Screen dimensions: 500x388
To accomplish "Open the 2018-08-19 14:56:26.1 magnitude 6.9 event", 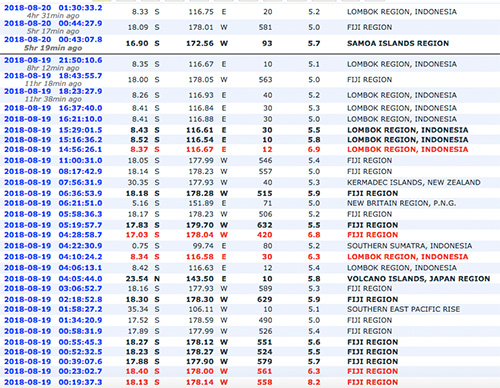I will pos(53,149).
